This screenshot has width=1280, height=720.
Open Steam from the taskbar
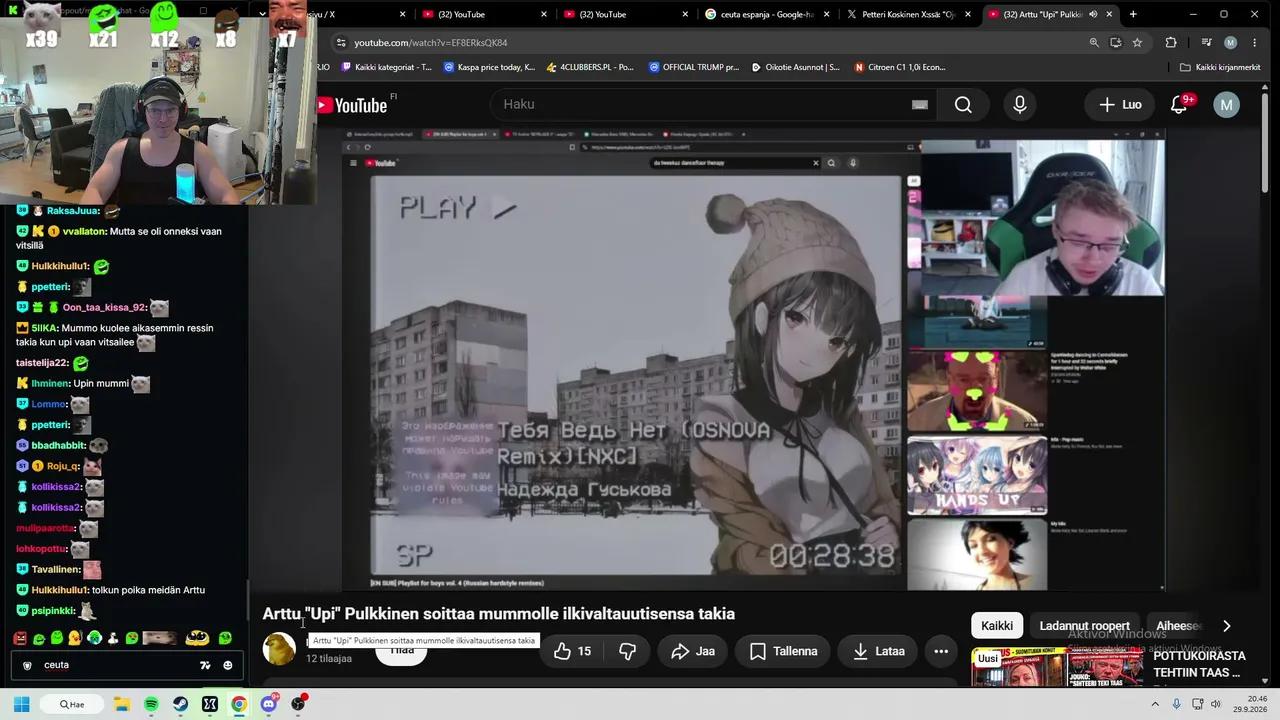tap(180, 704)
